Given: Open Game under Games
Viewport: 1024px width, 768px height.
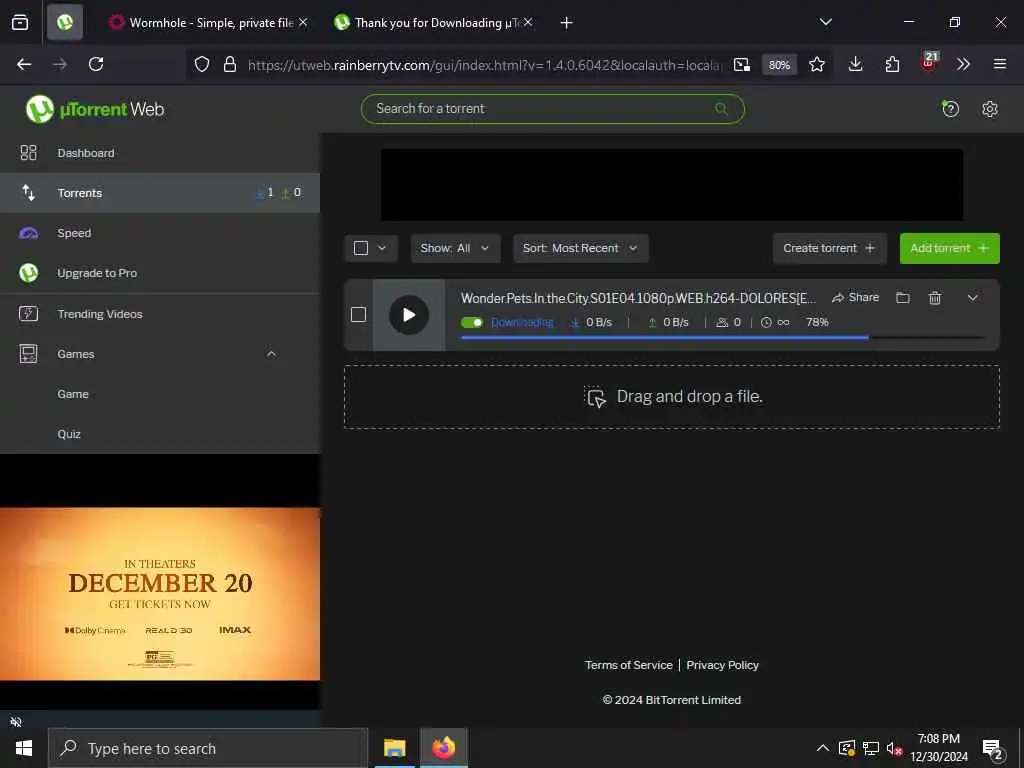Looking at the screenshot, I should pos(73,394).
